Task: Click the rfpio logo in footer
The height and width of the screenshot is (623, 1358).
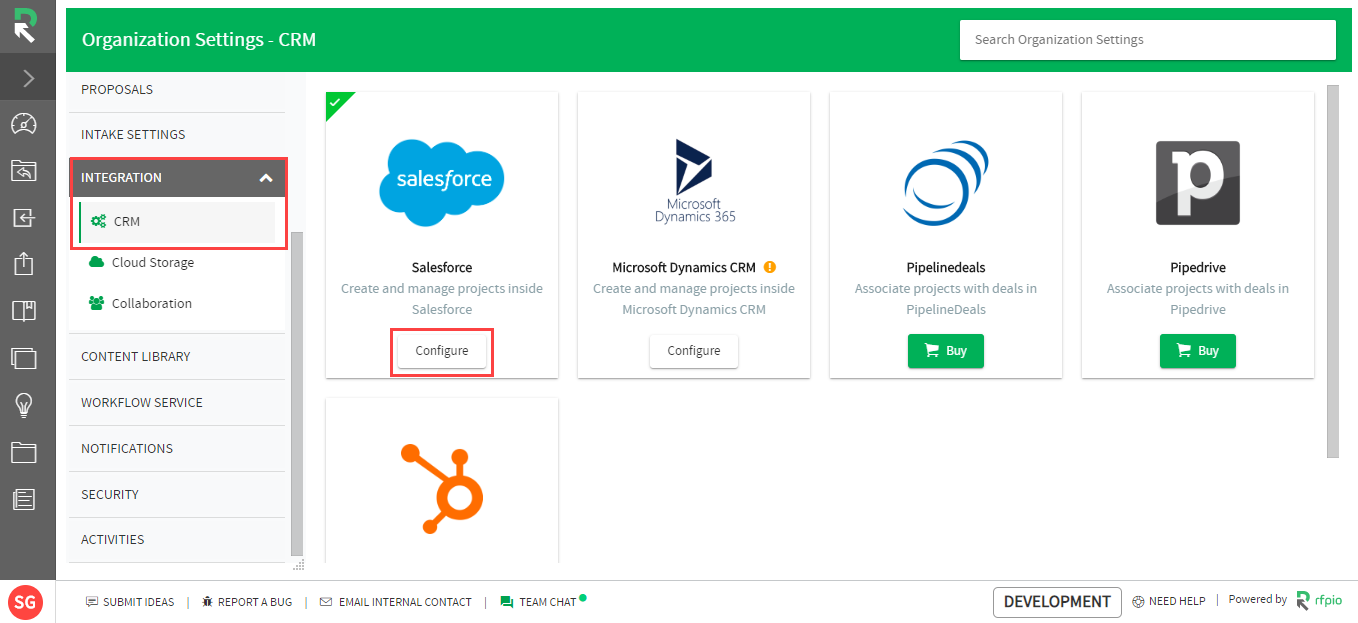Action: 1320,600
